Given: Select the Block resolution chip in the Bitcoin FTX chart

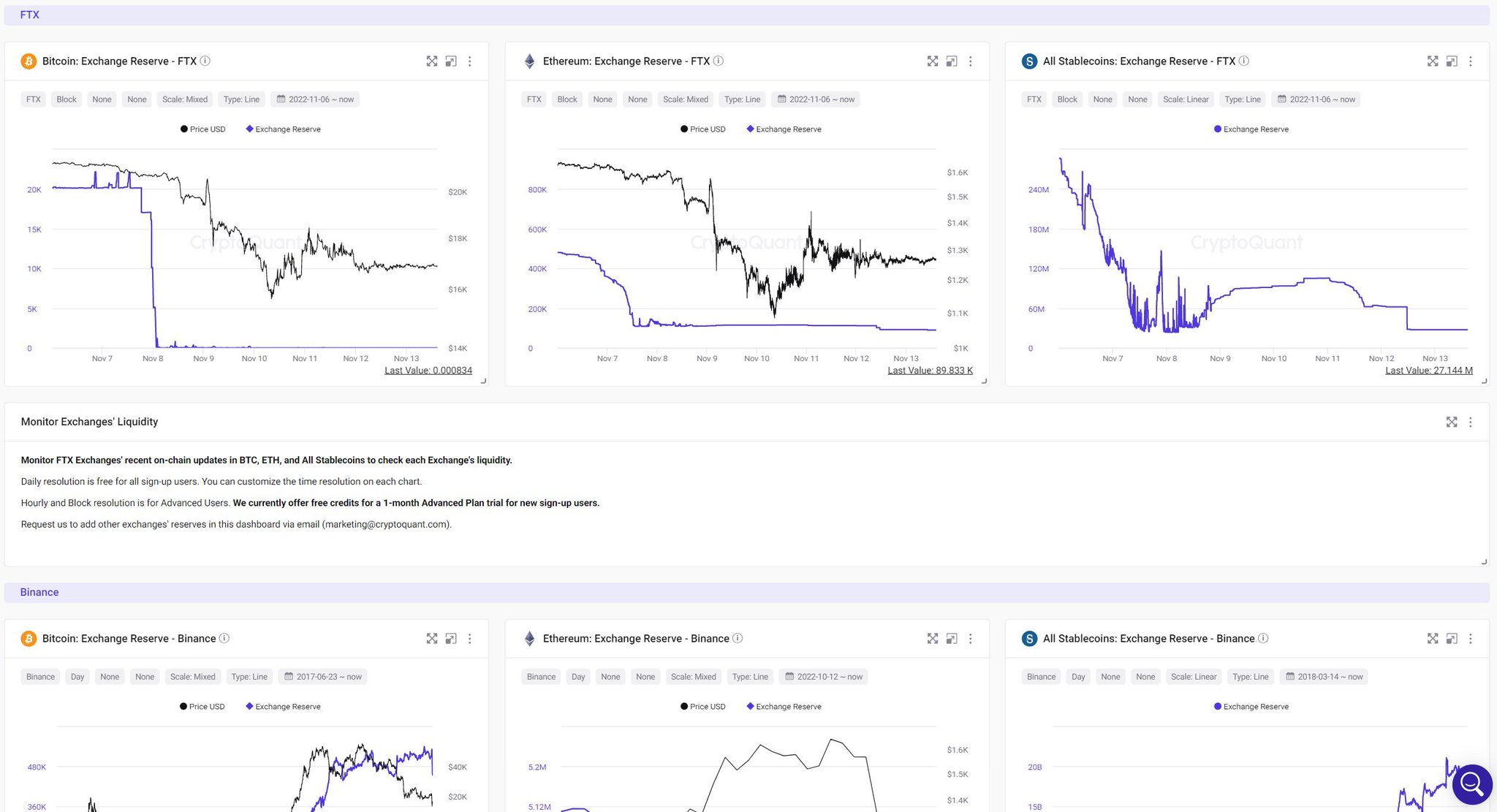Looking at the screenshot, I should point(67,99).
